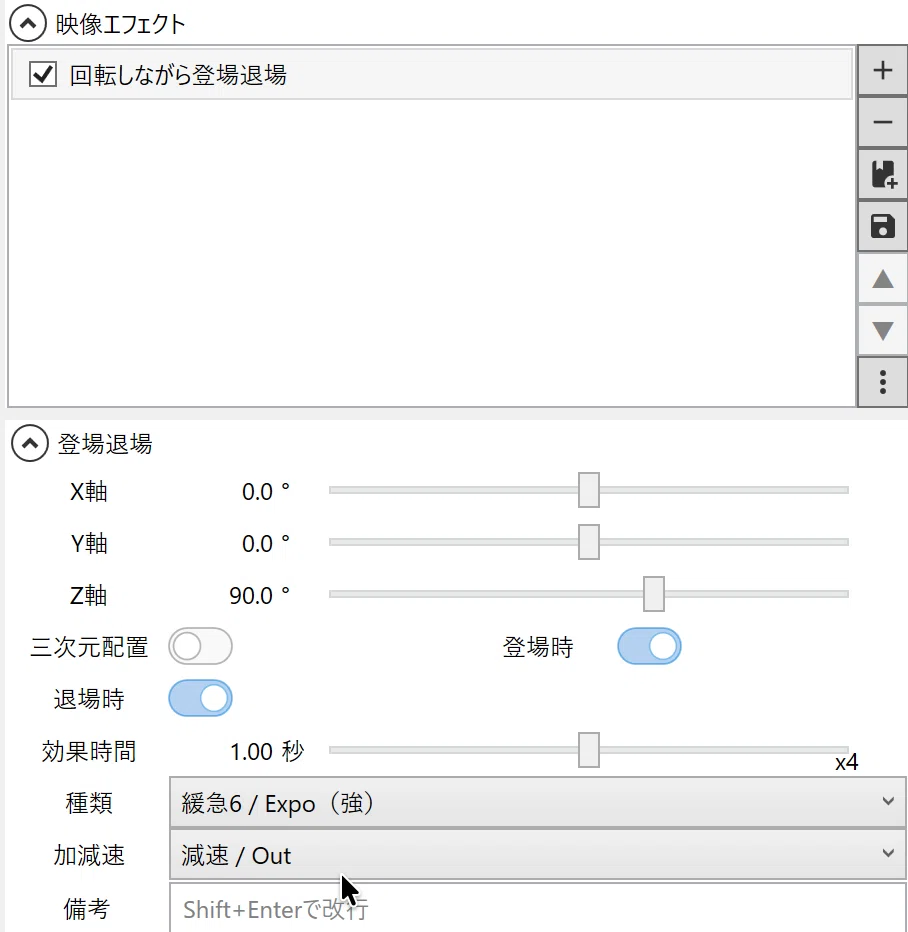
Task: Remove the selected effect with minus button
Action: [x=882, y=122]
